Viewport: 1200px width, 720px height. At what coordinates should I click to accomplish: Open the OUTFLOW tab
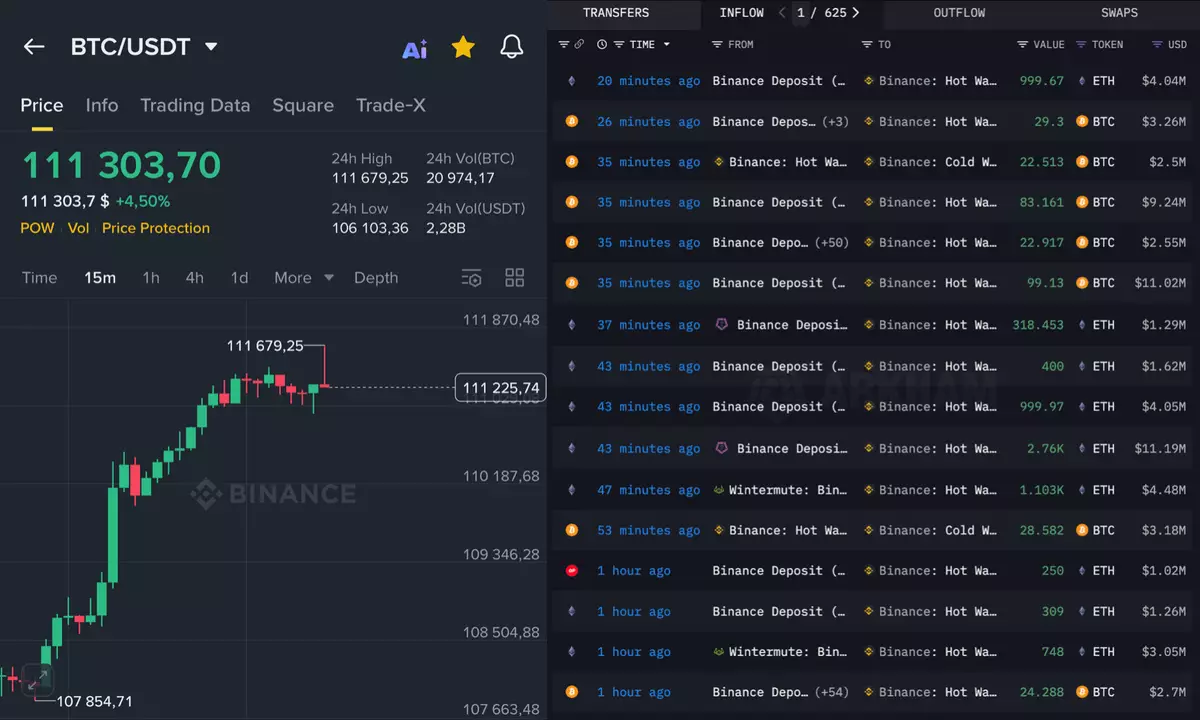959,13
